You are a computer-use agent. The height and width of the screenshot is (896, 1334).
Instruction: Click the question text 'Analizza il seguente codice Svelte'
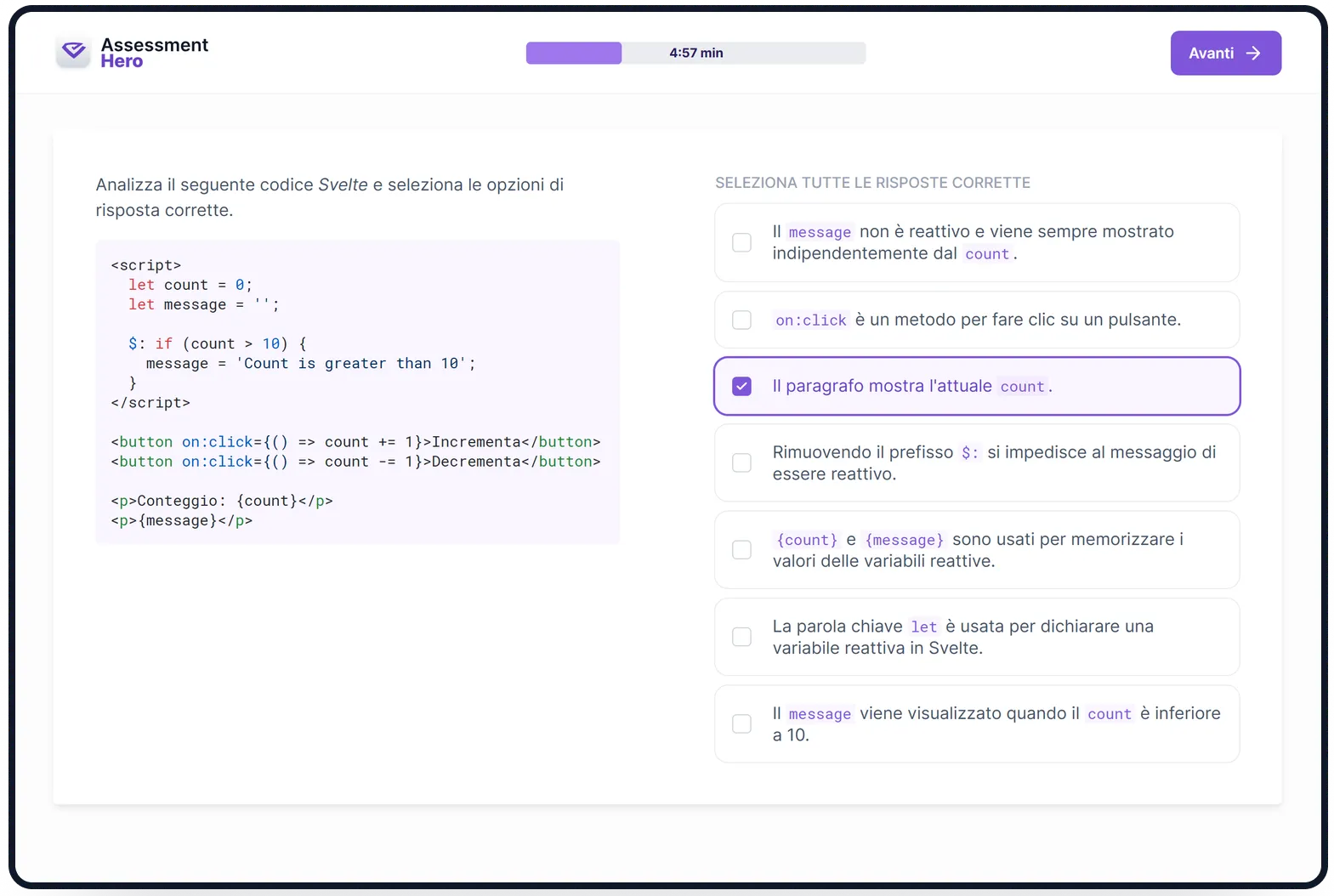[x=330, y=197]
